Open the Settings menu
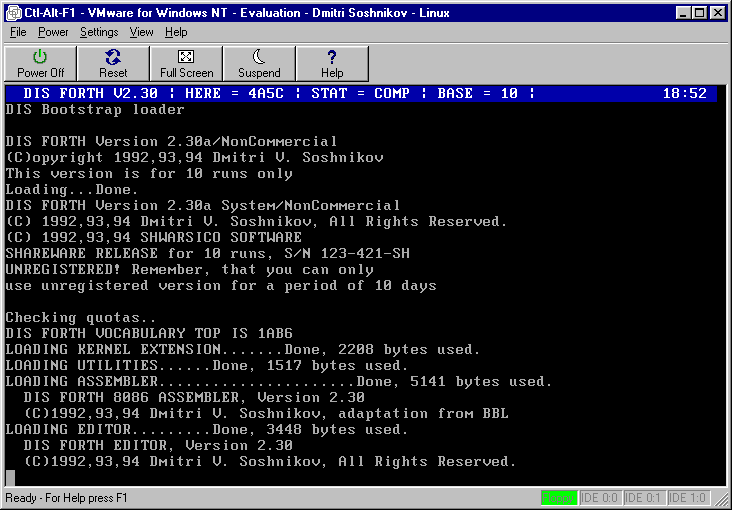Viewport: 732px width, 510px height. 99,32
